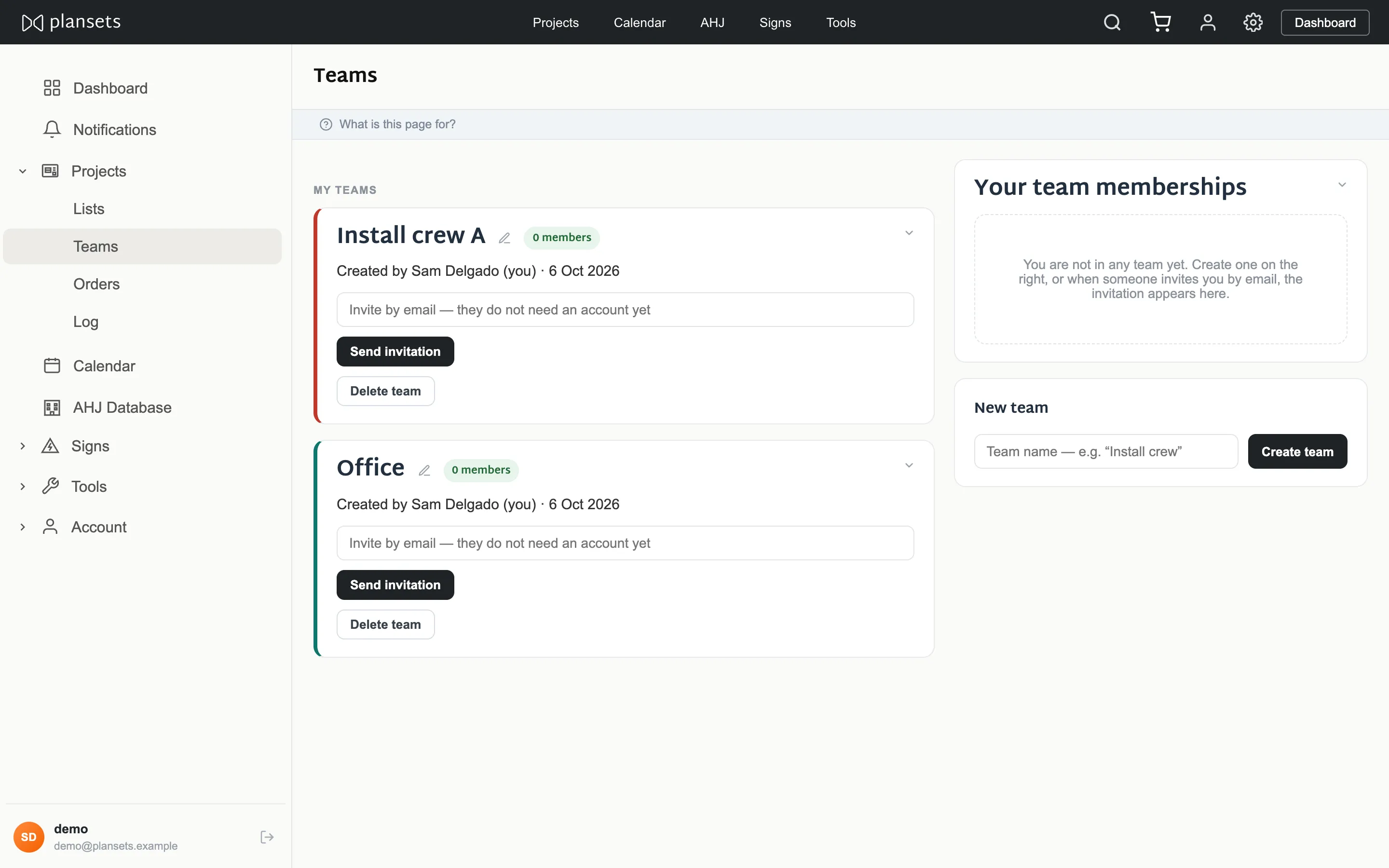This screenshot has height=868, width=1389.
Task: Focus Install crew A invite email field
Action: [x=625, y=310]
